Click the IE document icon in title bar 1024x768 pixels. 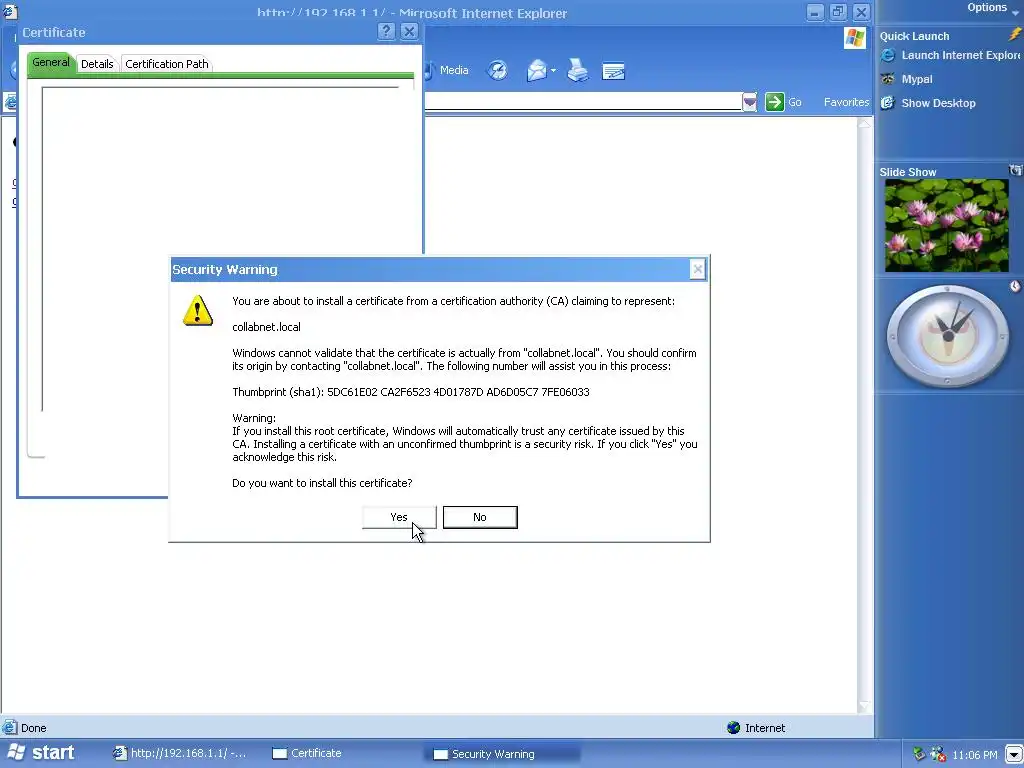[9, 10]
